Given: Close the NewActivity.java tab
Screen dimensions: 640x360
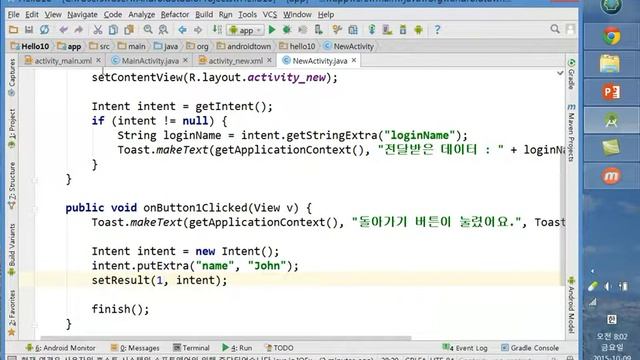Looking at the screenshot, I should click(354, 60).
